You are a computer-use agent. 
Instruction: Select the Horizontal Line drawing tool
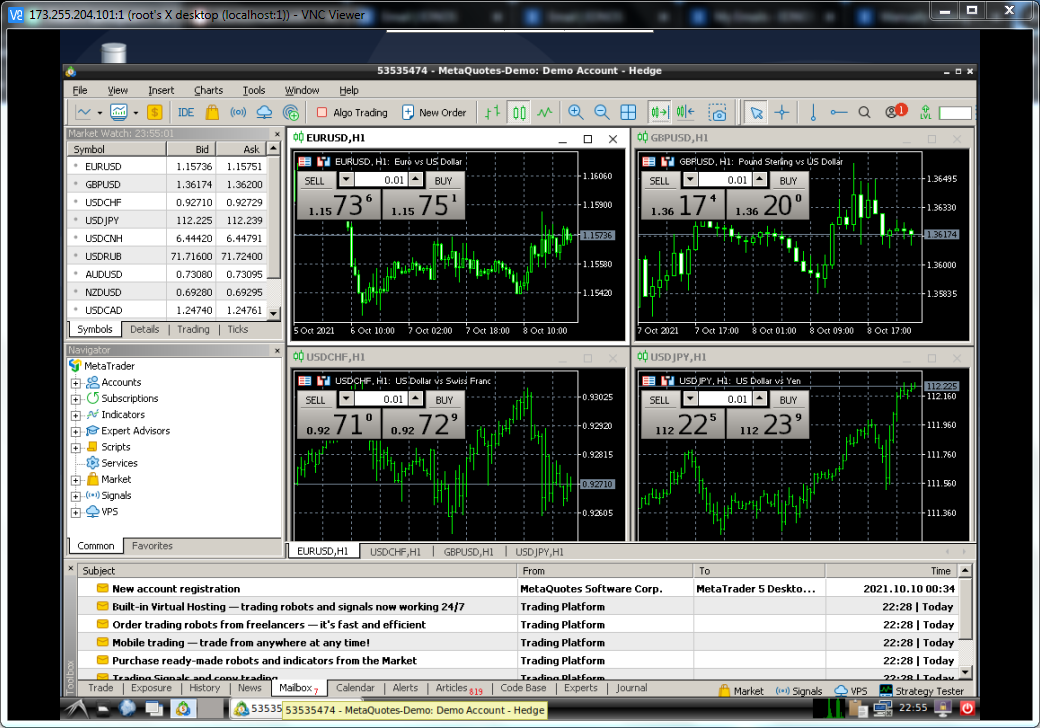pyautogui.click(x=838, y=113)
